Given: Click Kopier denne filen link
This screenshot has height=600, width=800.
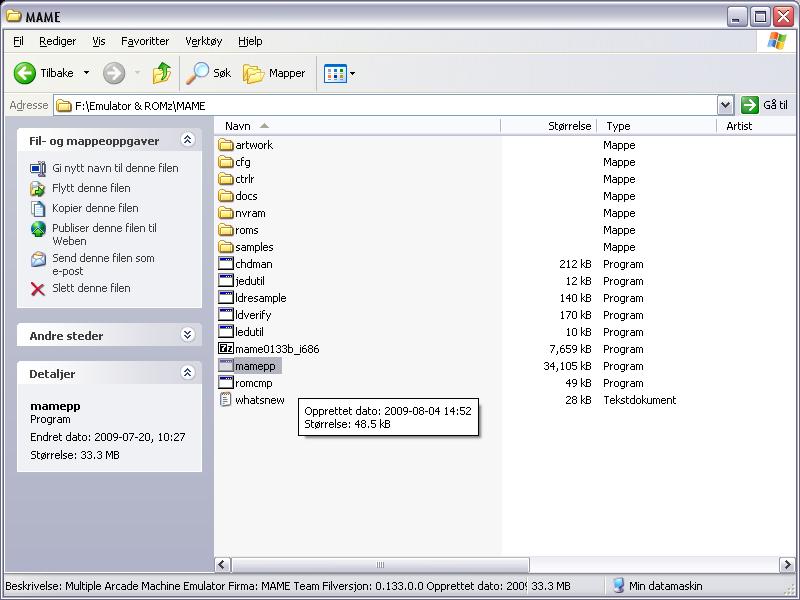Looking at the screenshot, I should (x=95, y=208).
